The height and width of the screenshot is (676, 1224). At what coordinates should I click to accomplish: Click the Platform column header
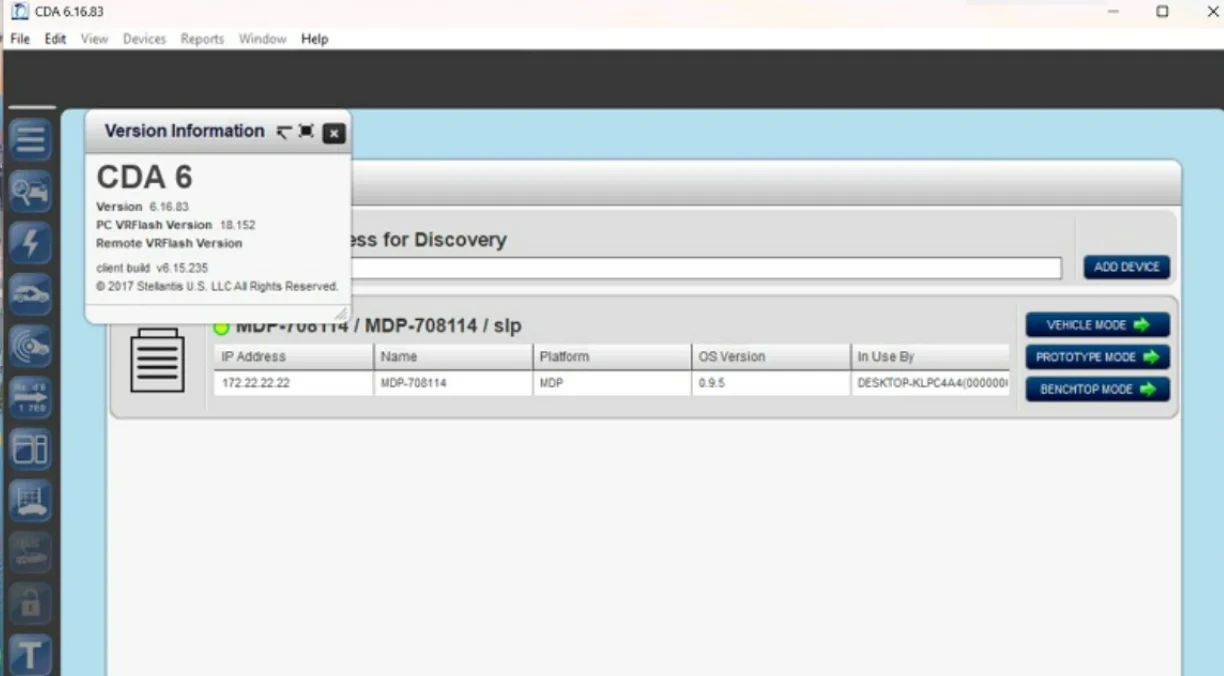pyautogui.click(x=612, y=357)
